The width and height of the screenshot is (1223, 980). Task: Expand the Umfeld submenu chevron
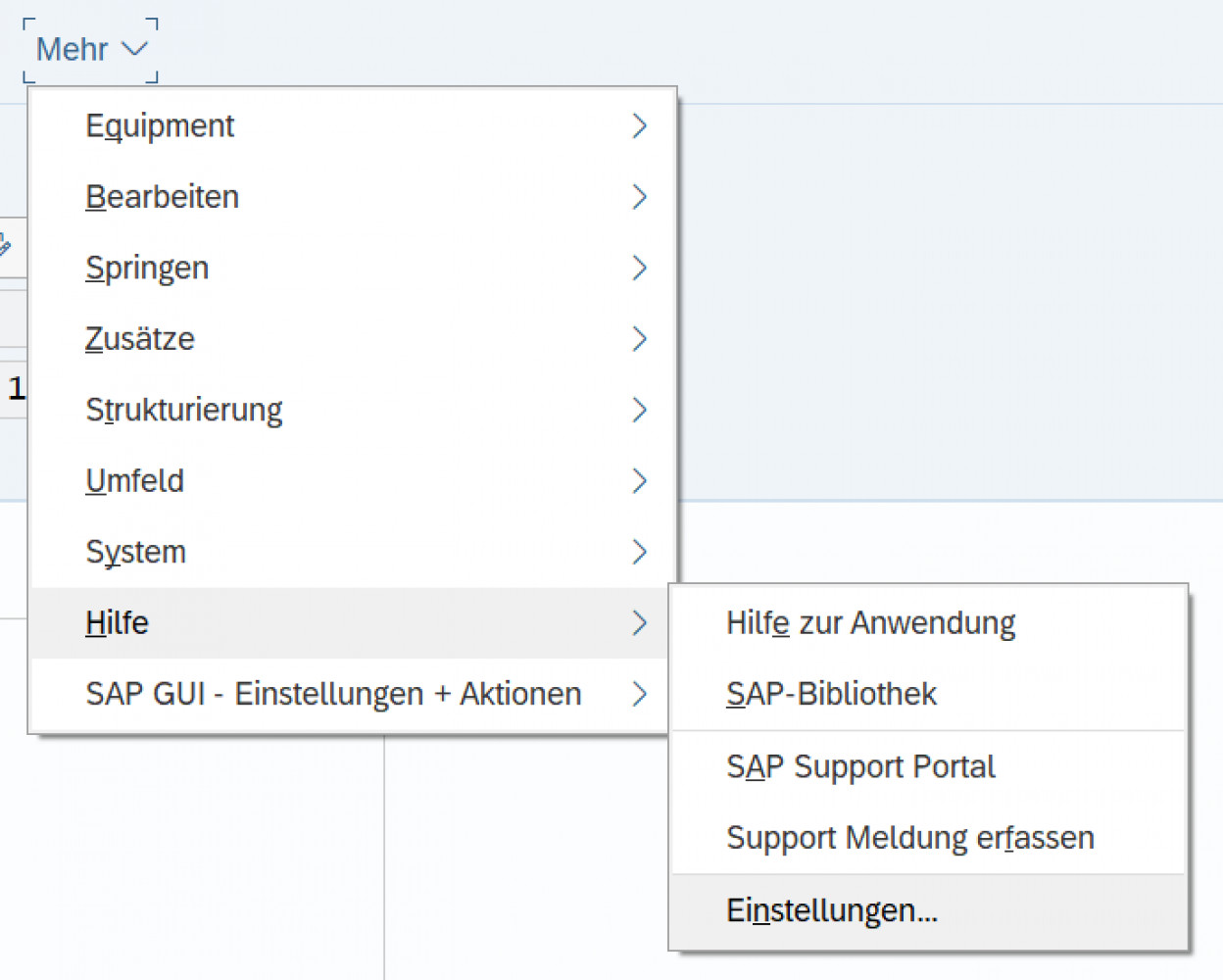(x=640, y=480)
